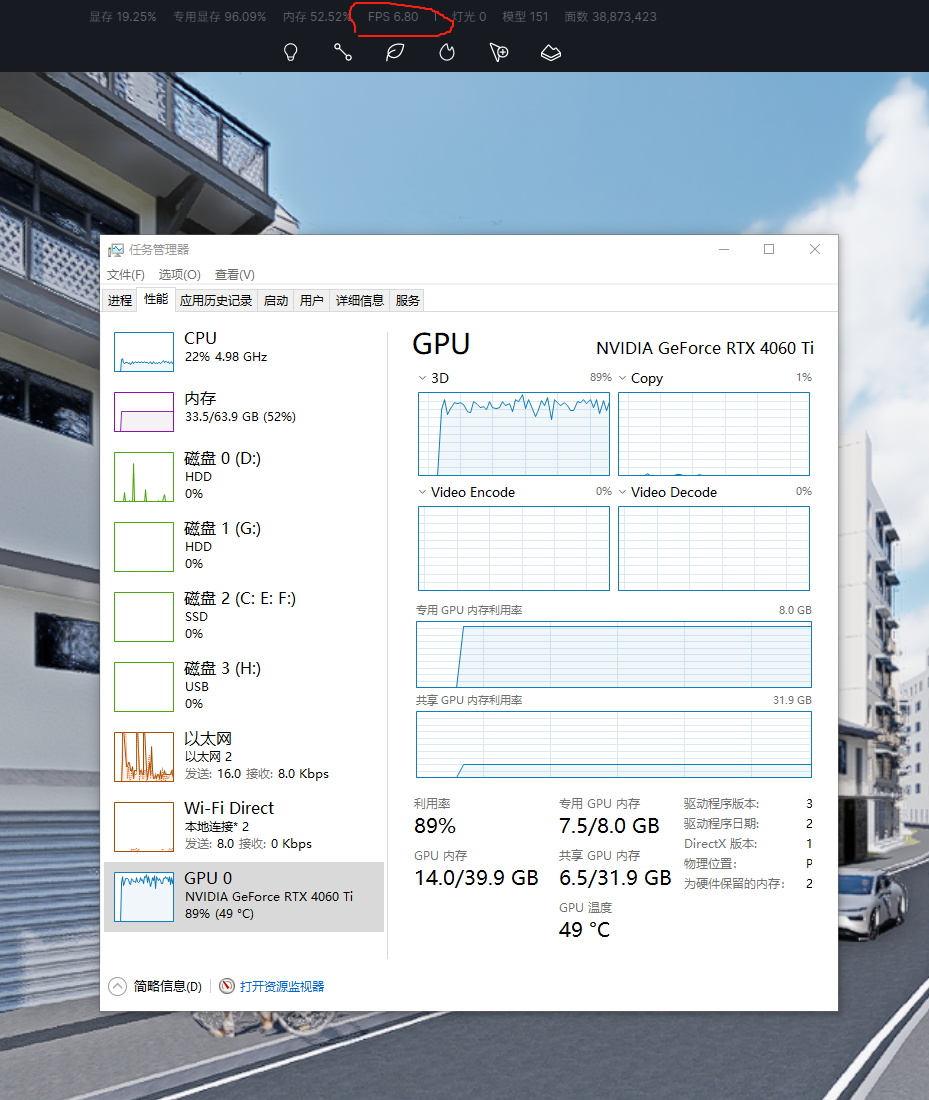929x1100 pixels.
Task: Open the Copy engine graph dropdown
Action: pos(622,379)
